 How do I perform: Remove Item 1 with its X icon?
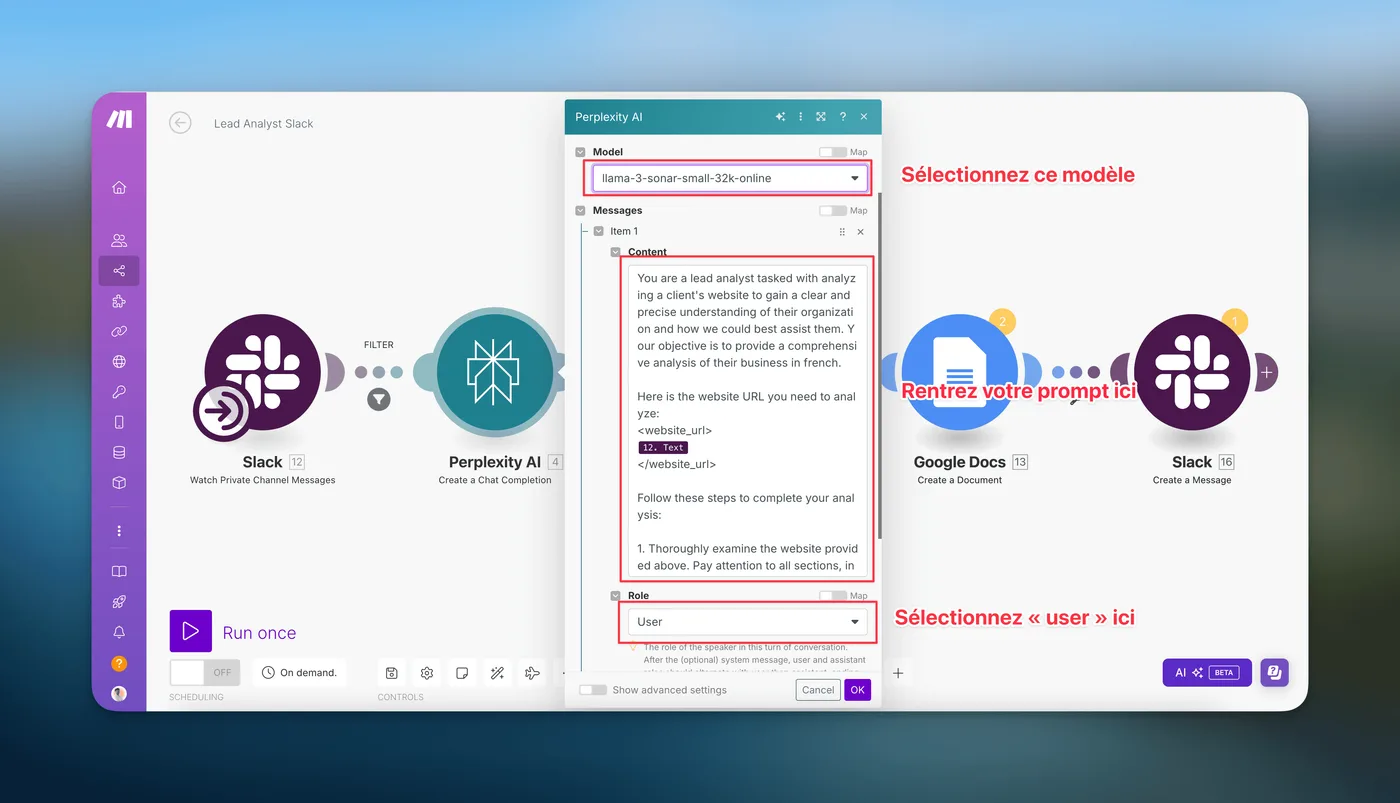point(861,232)
